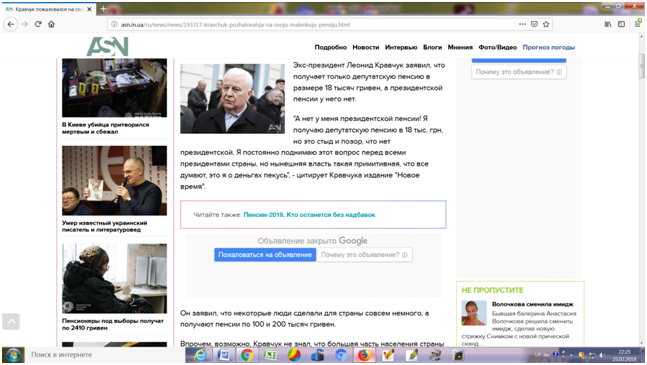647x365 pixels.
Task: Click the ASN site logo
Action: (108, 46)
